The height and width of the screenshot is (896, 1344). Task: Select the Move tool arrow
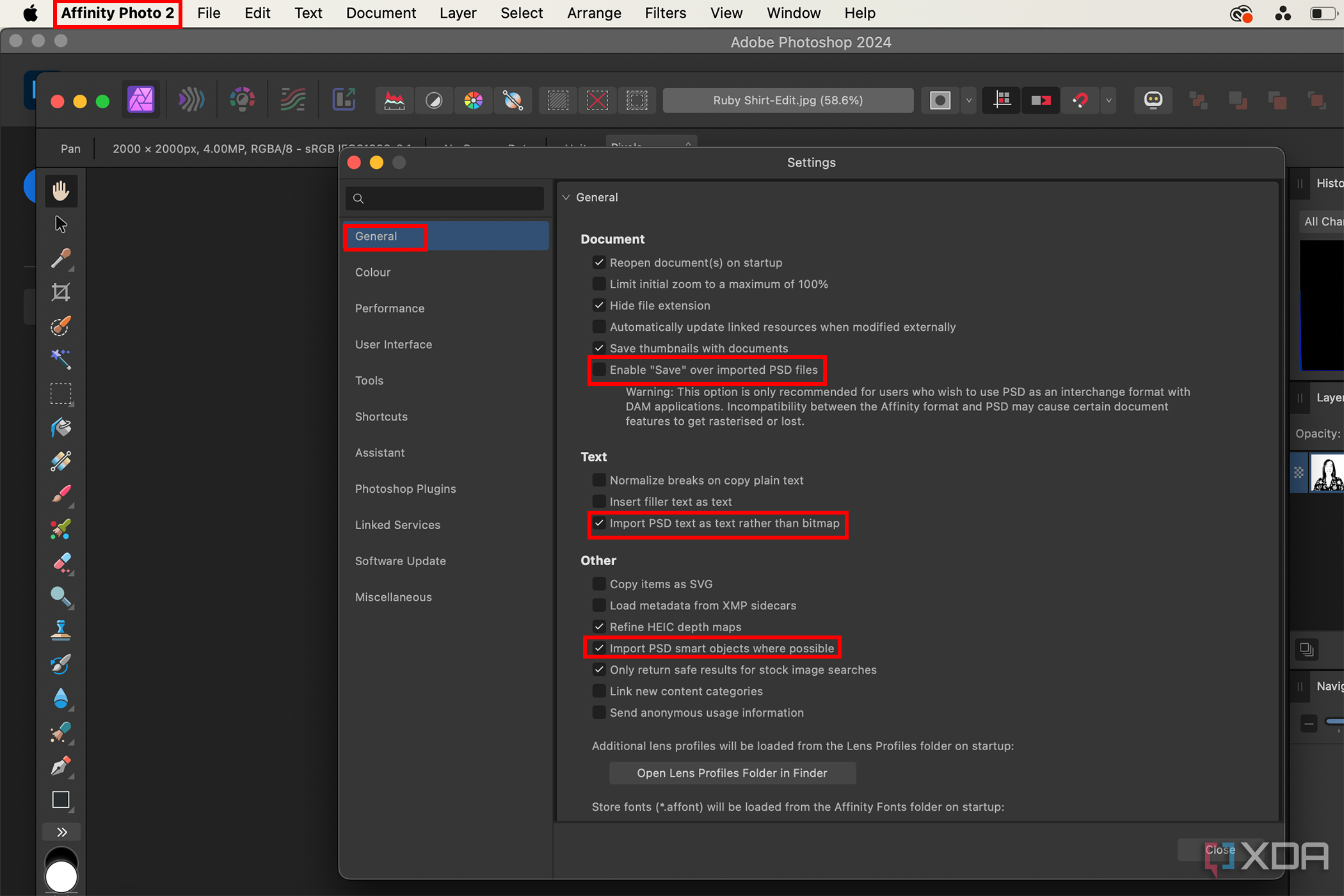[x=61, y=225]
